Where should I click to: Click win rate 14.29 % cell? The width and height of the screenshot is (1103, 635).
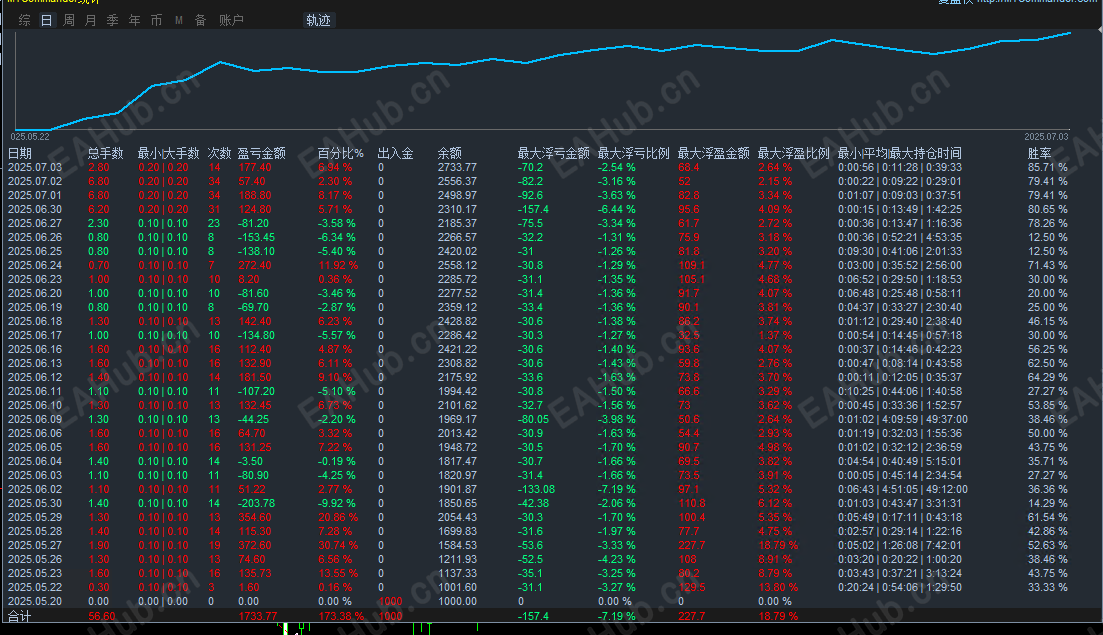pyautogui.click(x=1047, y=503)
